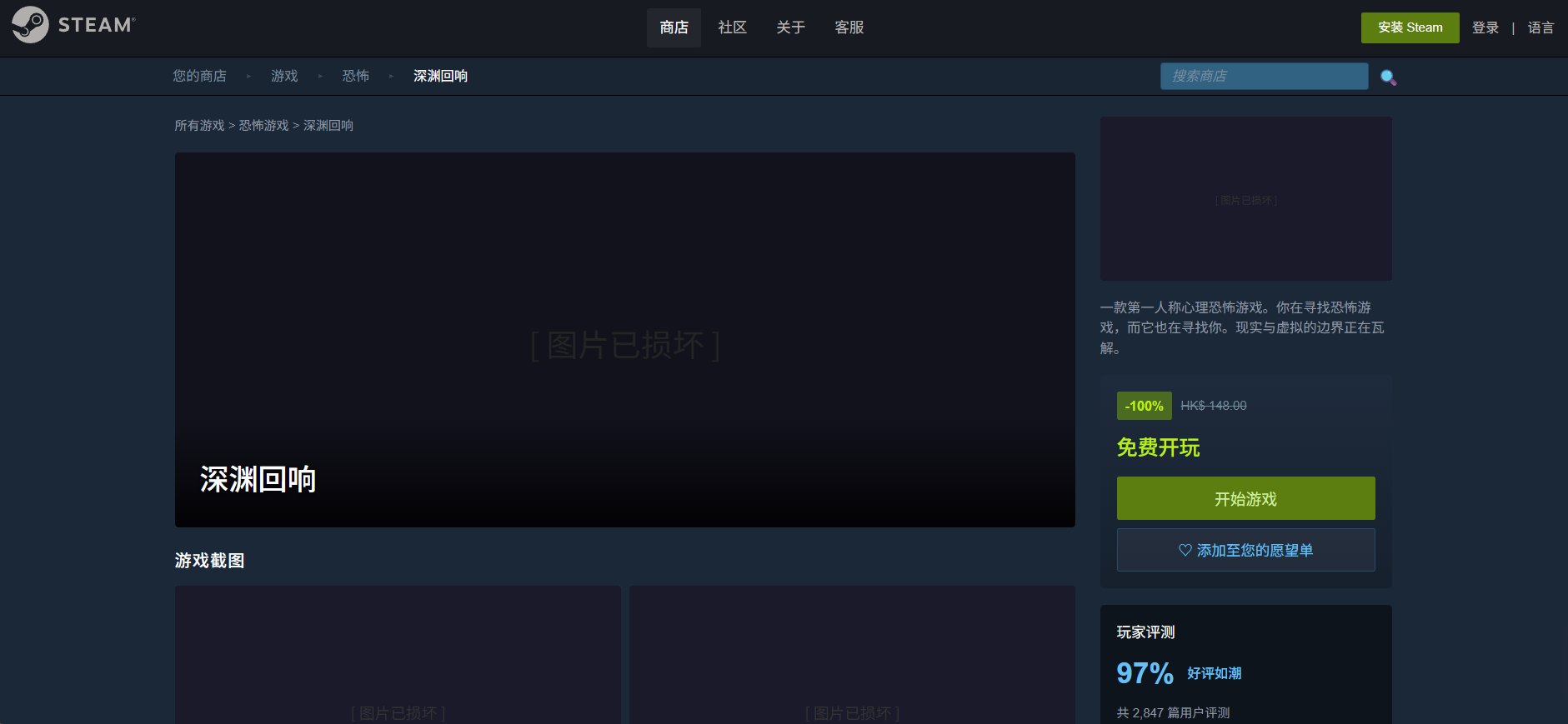Follow the 所有游戏 breadcrumb link
1568x724 pixels.
199,125
